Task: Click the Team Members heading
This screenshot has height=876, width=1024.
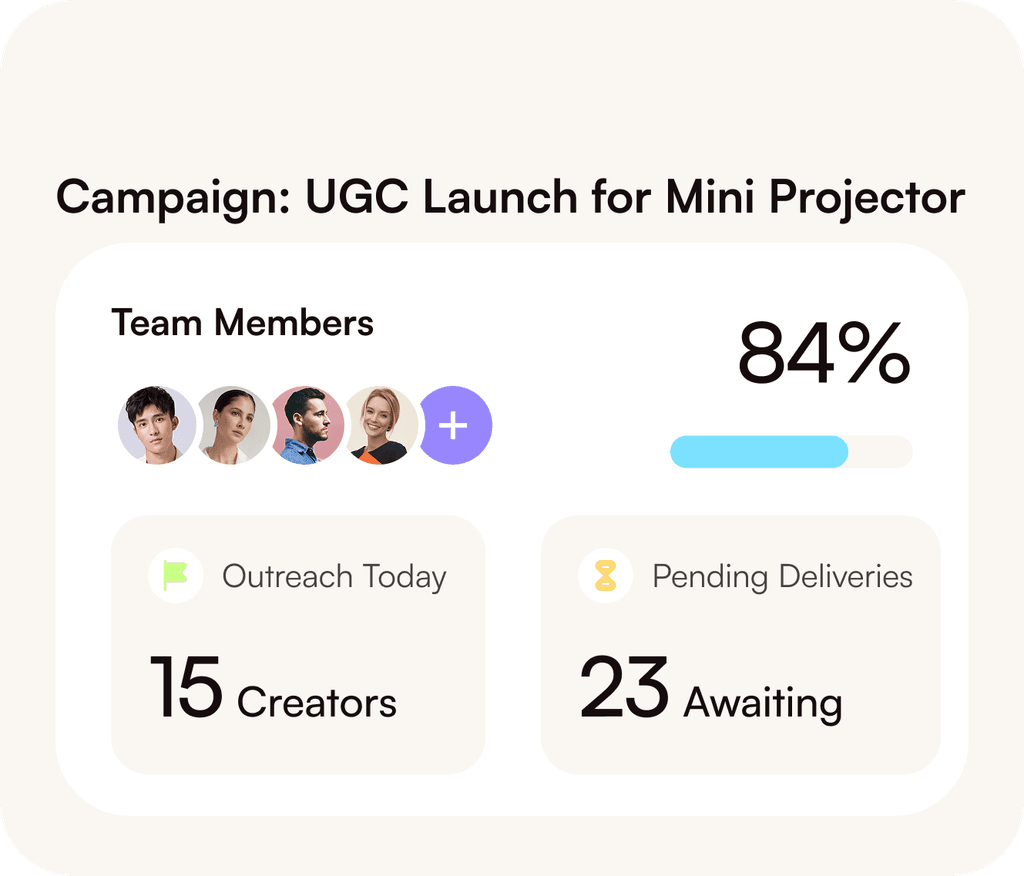Action: tap(243, 323)
